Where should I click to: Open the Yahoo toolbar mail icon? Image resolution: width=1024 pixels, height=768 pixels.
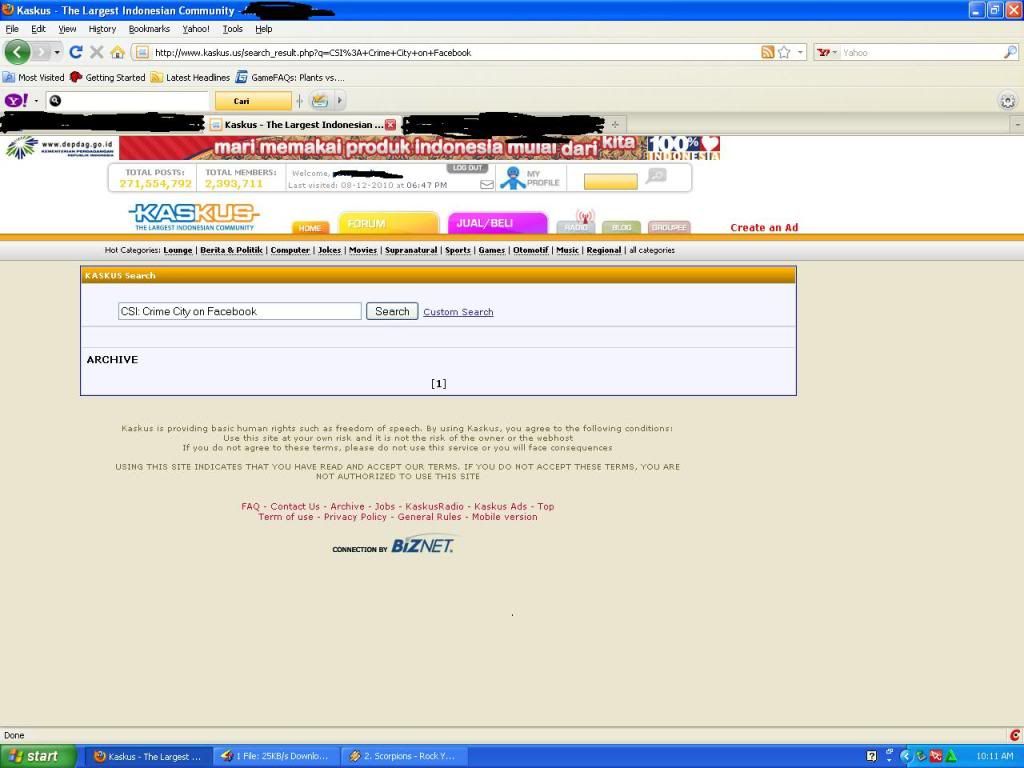[x=319, y=101]
